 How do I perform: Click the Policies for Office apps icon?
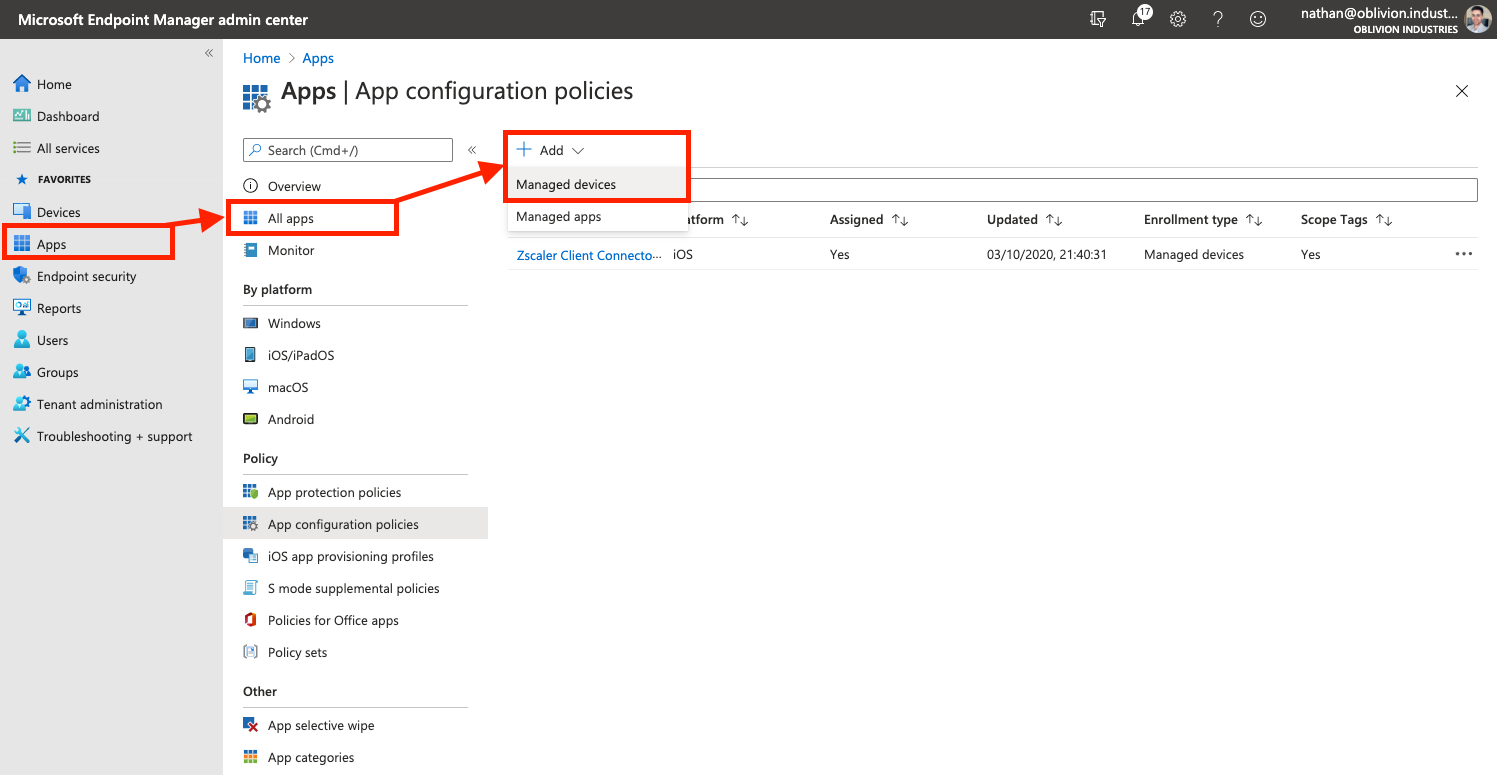(x=251, y=620)
